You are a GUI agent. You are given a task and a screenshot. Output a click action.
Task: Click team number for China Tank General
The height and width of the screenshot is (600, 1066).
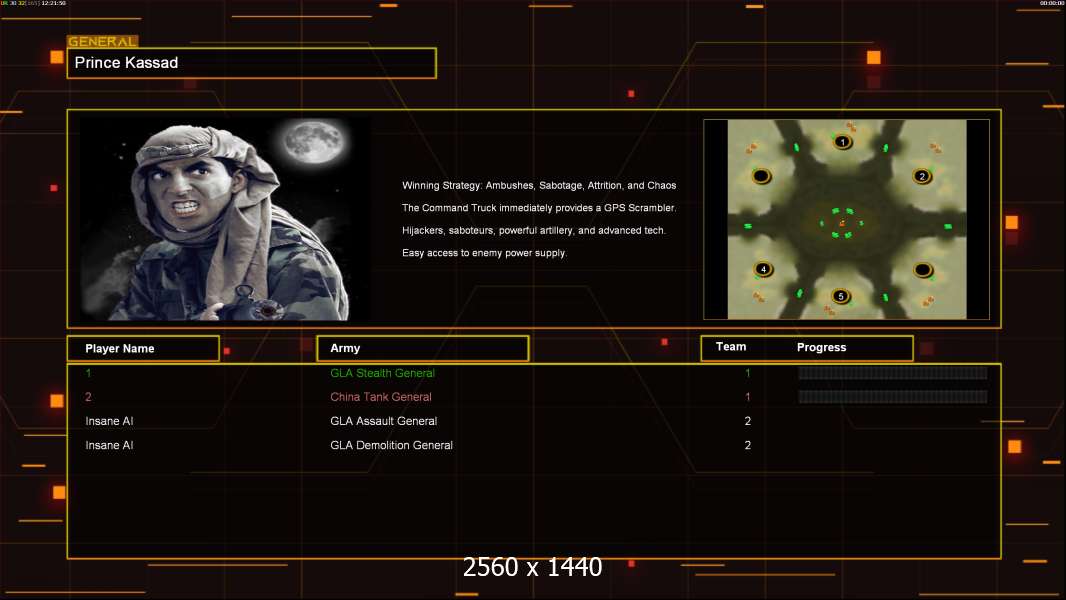pos(748,397)
